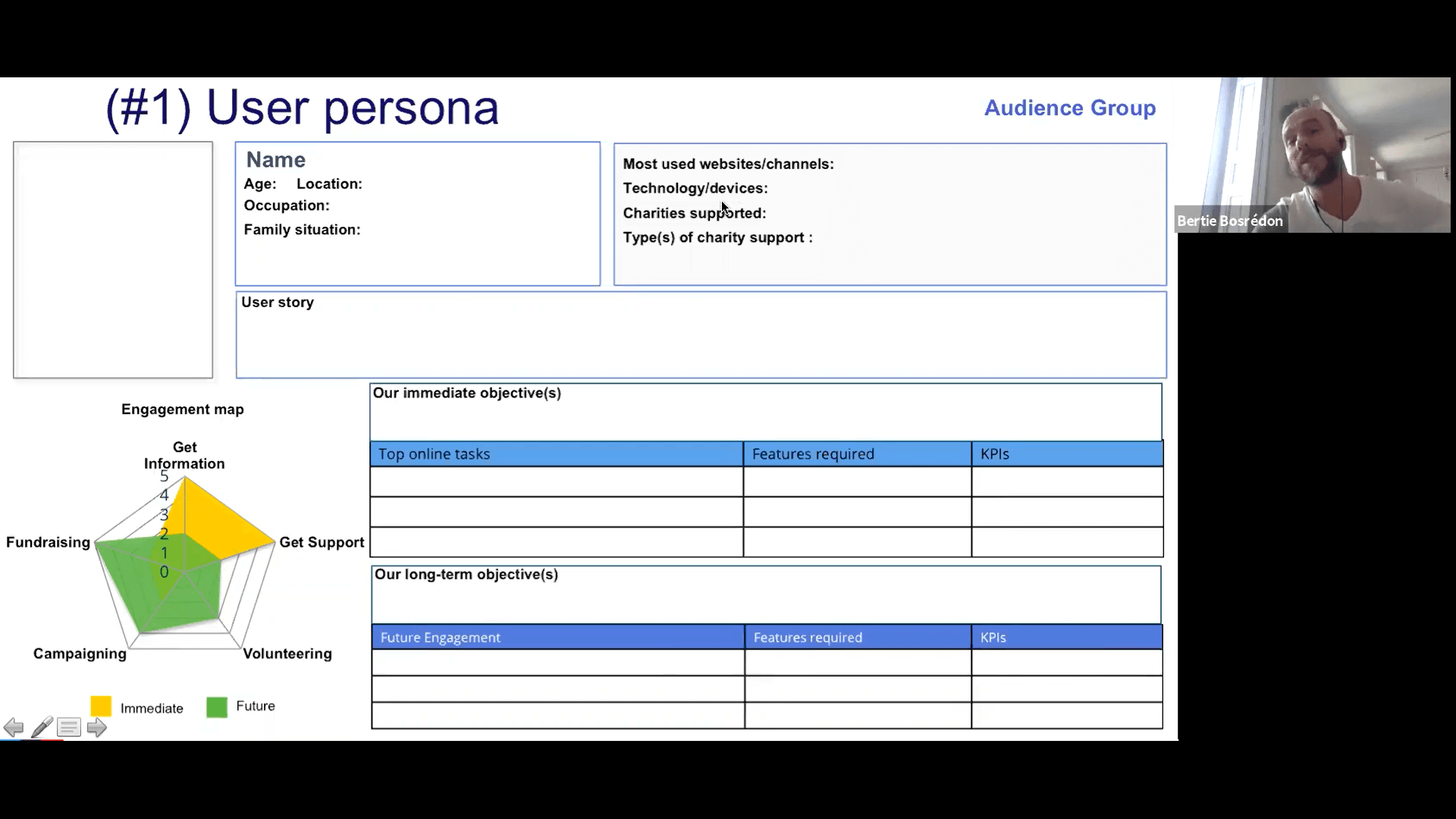The height and width of the screenshot is (819, 1456).
Task: Open the slide list menu icon
Action: [x=69, y=728]
